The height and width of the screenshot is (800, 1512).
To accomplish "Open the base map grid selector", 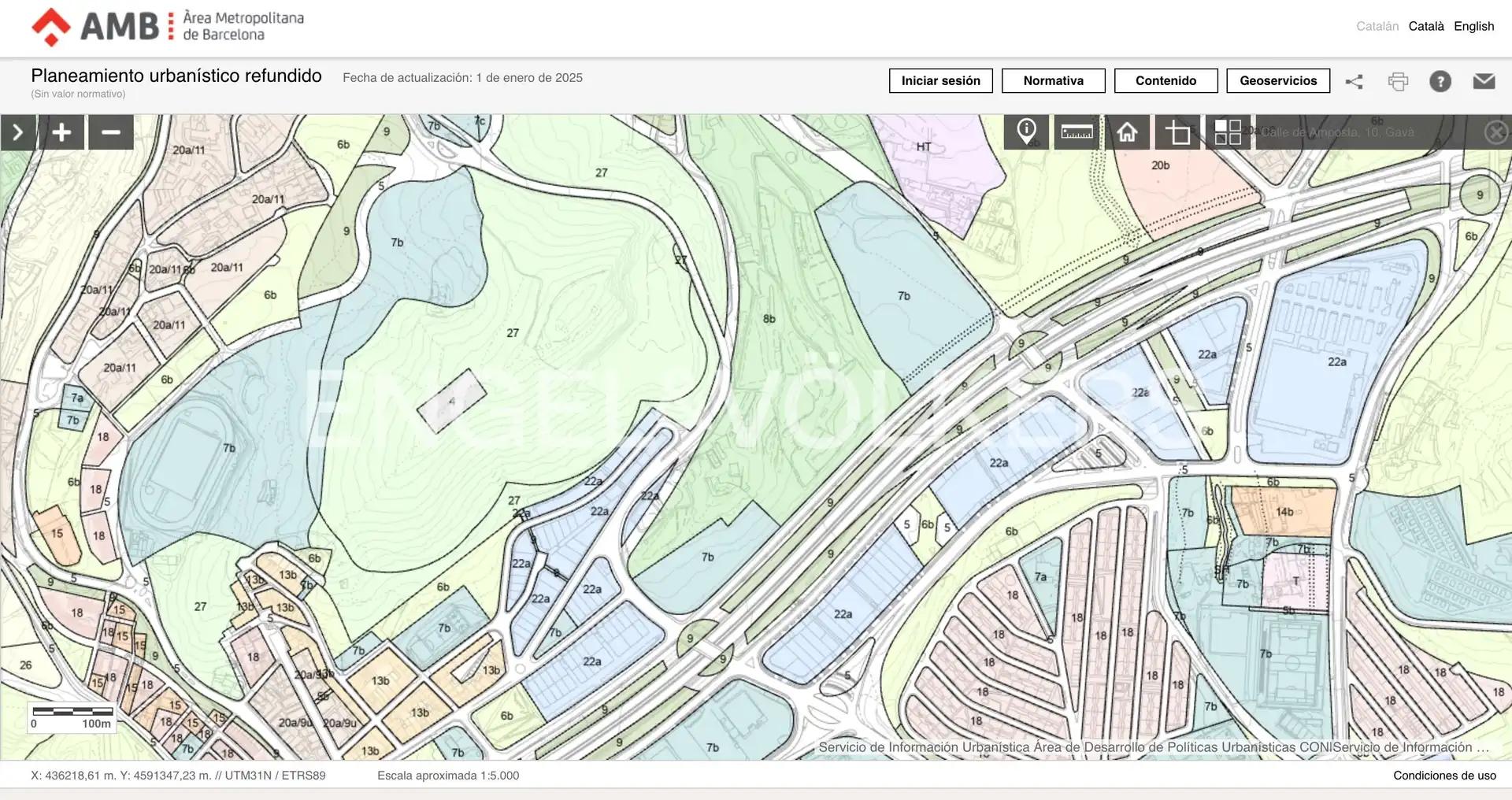I will (x=1228, y=131).
